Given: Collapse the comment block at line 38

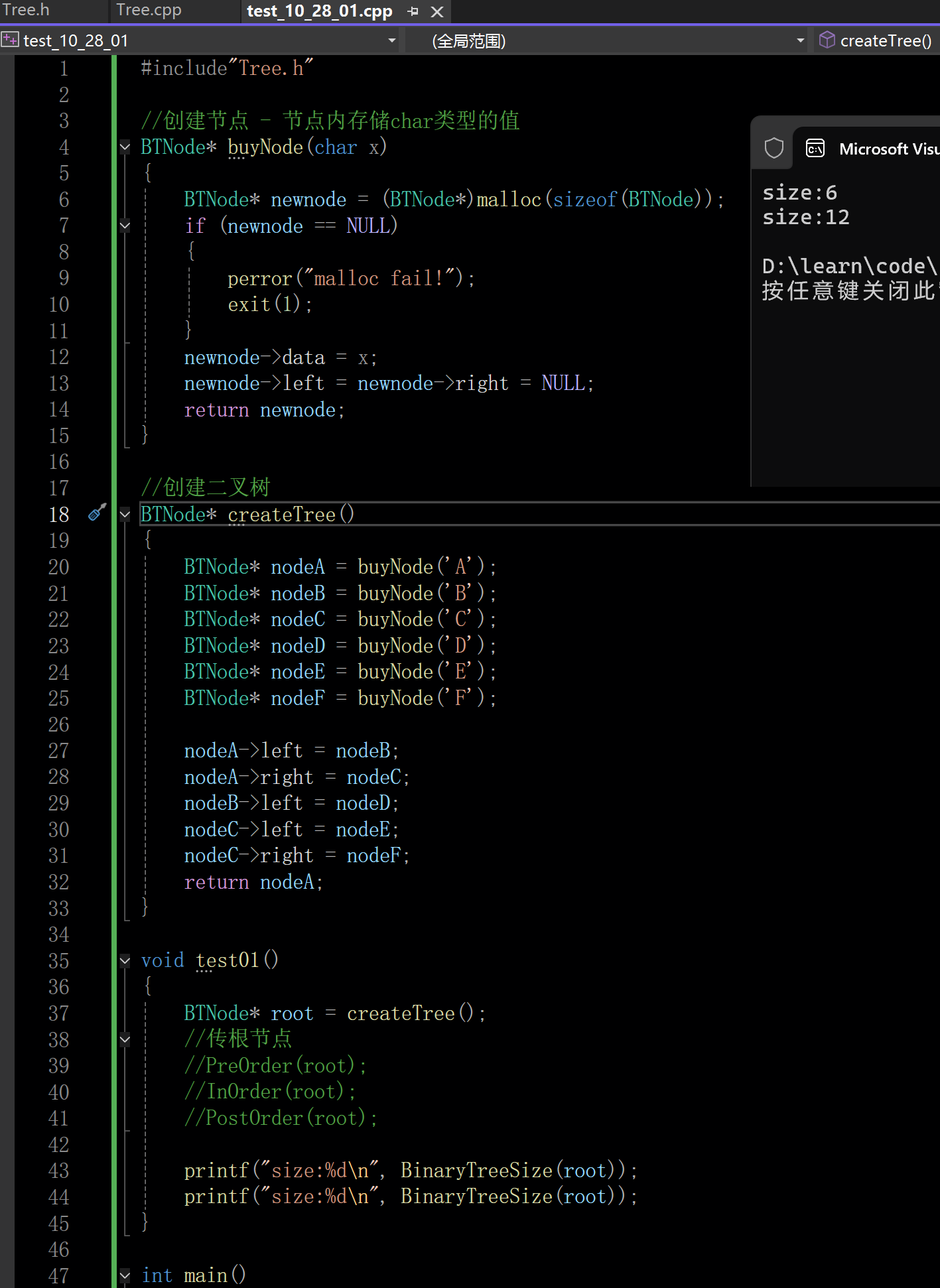Looking at the screenshot, I should click(125, 1039).
